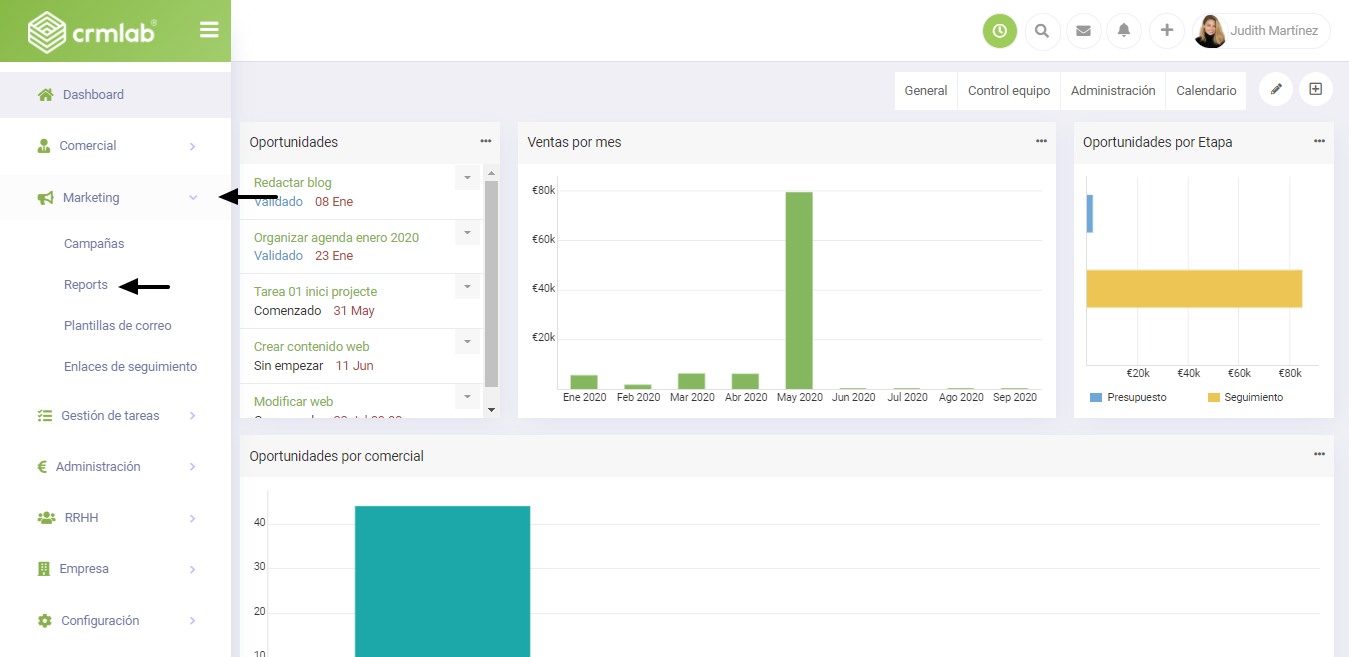Open the mail envelope icon

pyautogui.click(x=1083, y=31)
